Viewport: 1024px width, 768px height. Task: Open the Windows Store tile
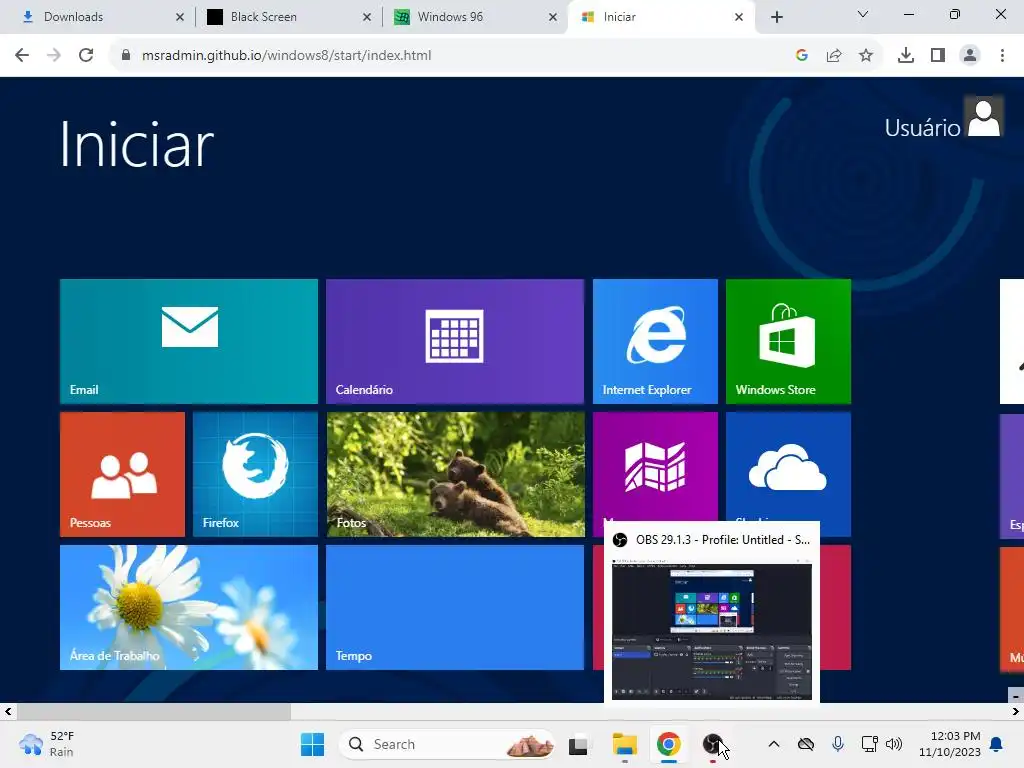tap(788, 341)
